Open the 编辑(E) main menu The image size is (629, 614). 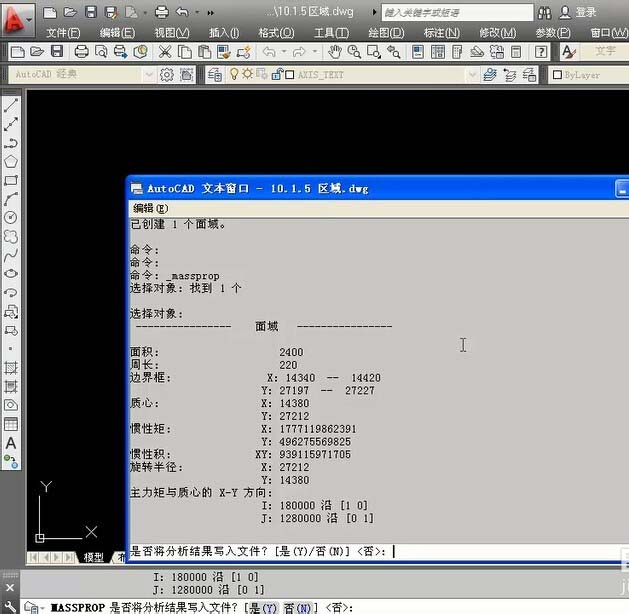[117, 33]
